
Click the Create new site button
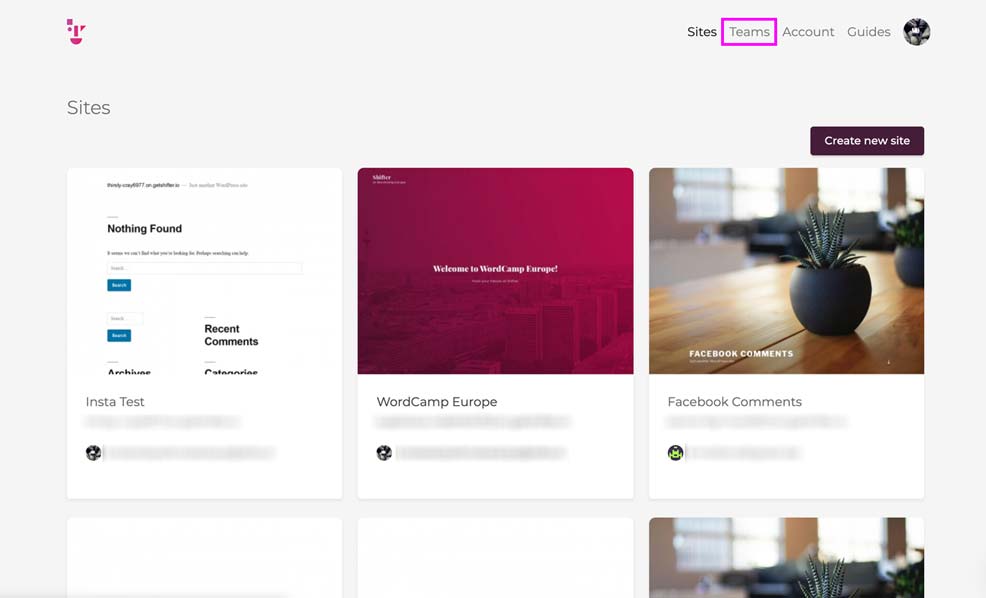(x=867, y=141)
